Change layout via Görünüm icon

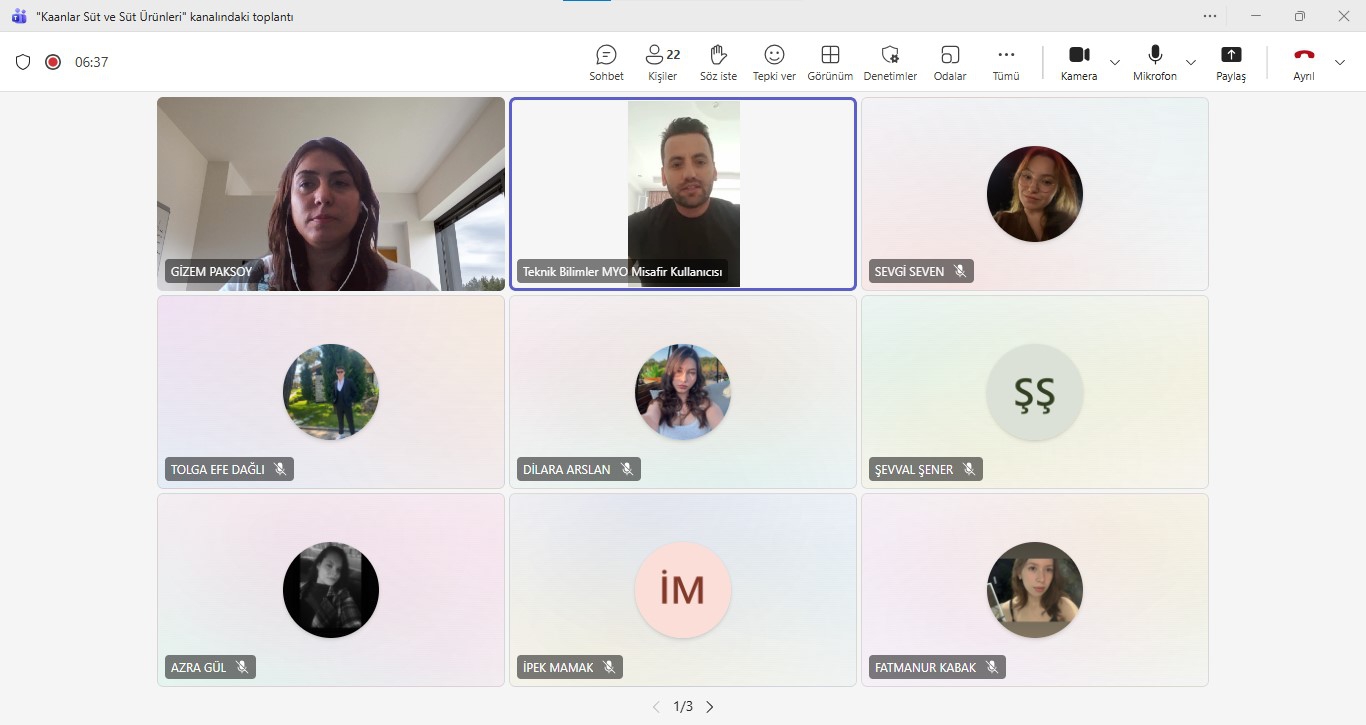tap(829, 62)
